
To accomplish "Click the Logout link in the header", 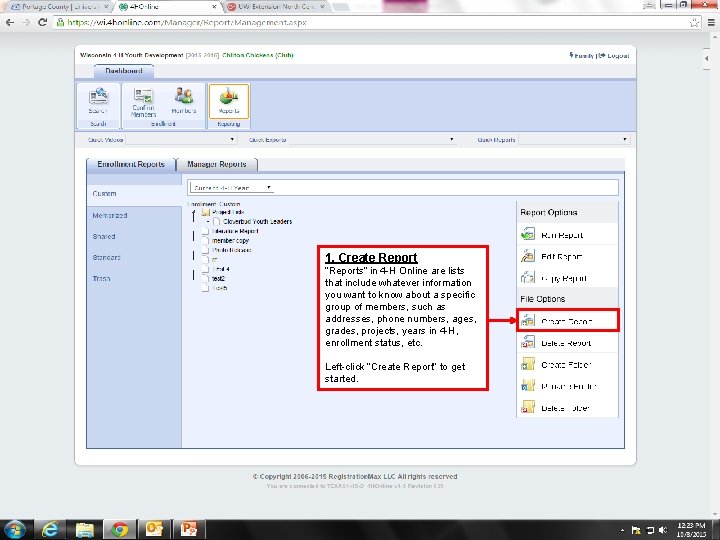I will pos(614,55).
